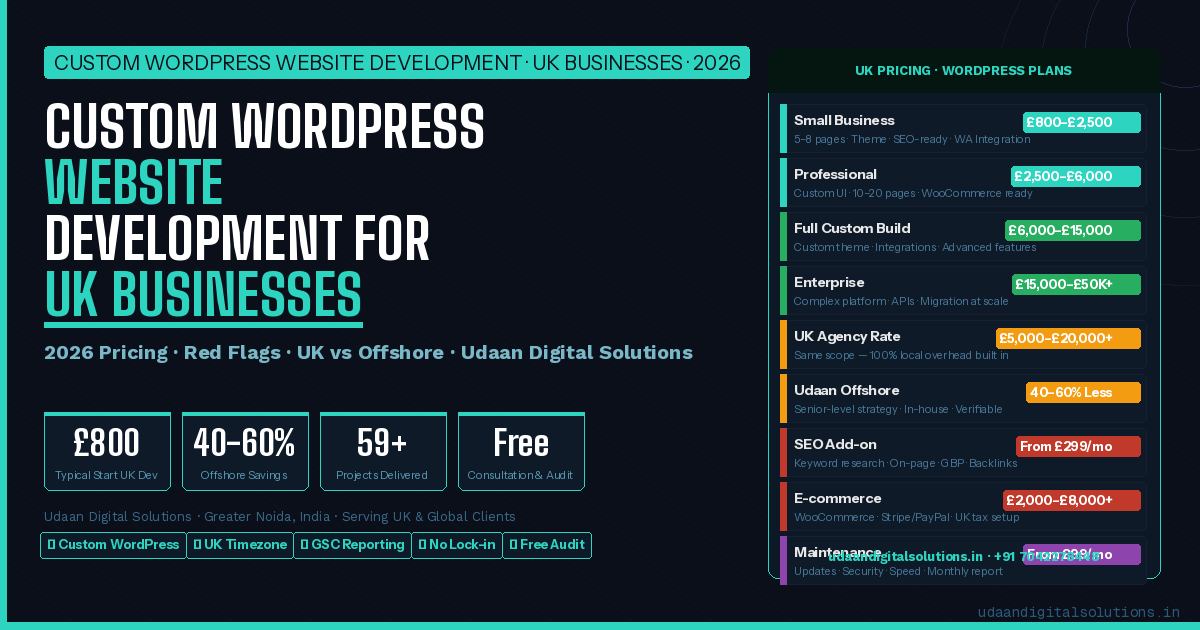The image size is (1200, 630).
Task: Click "5–8 pages · Theme · SEO-ready · WA Integration" description
Action: 912,139
